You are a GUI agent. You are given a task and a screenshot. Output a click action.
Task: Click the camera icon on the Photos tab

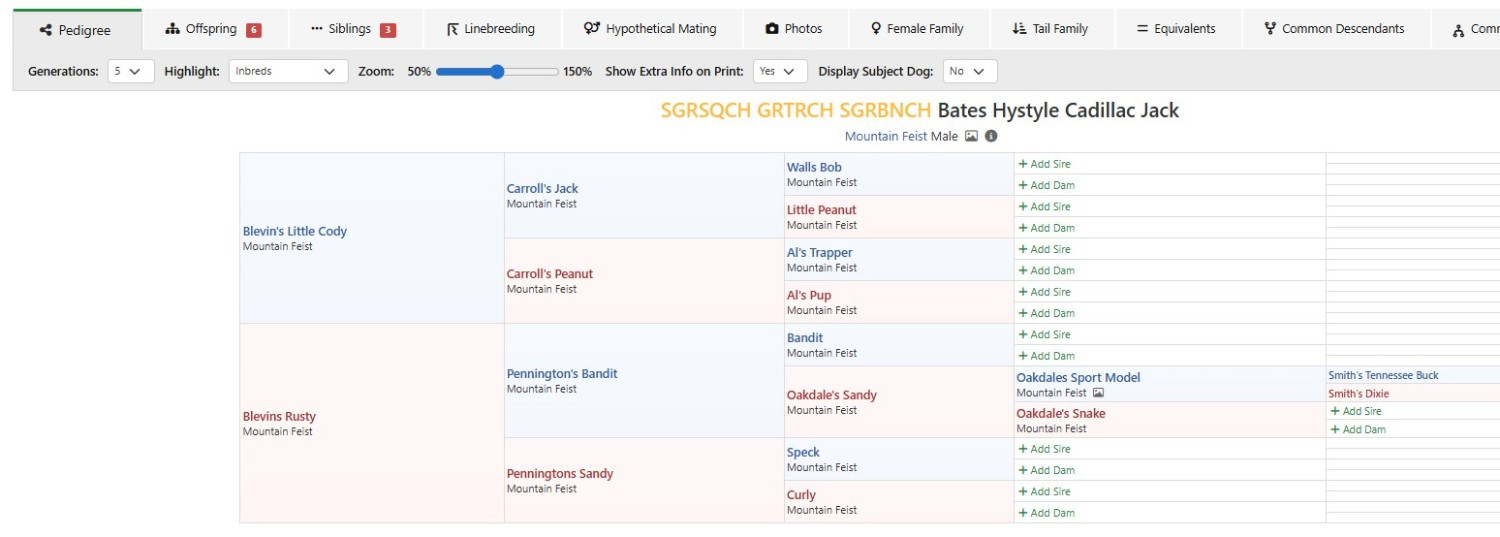(x=772, y=30)
